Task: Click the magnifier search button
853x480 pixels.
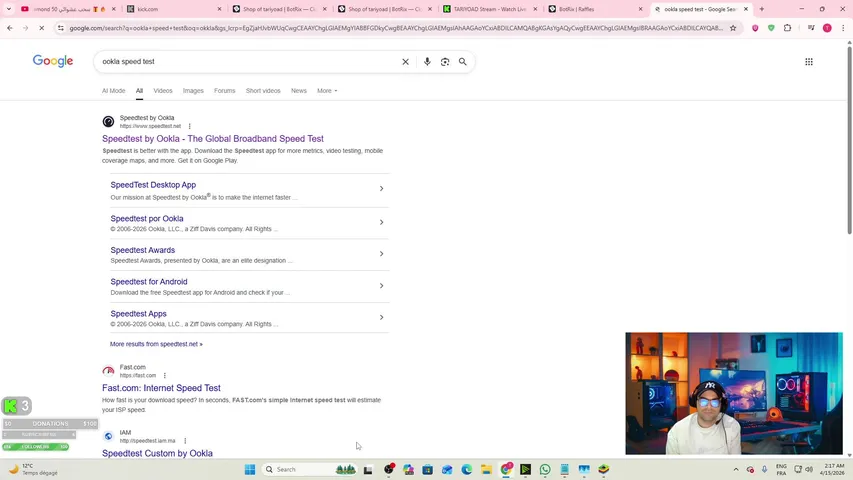Action: tap(462, 62)
